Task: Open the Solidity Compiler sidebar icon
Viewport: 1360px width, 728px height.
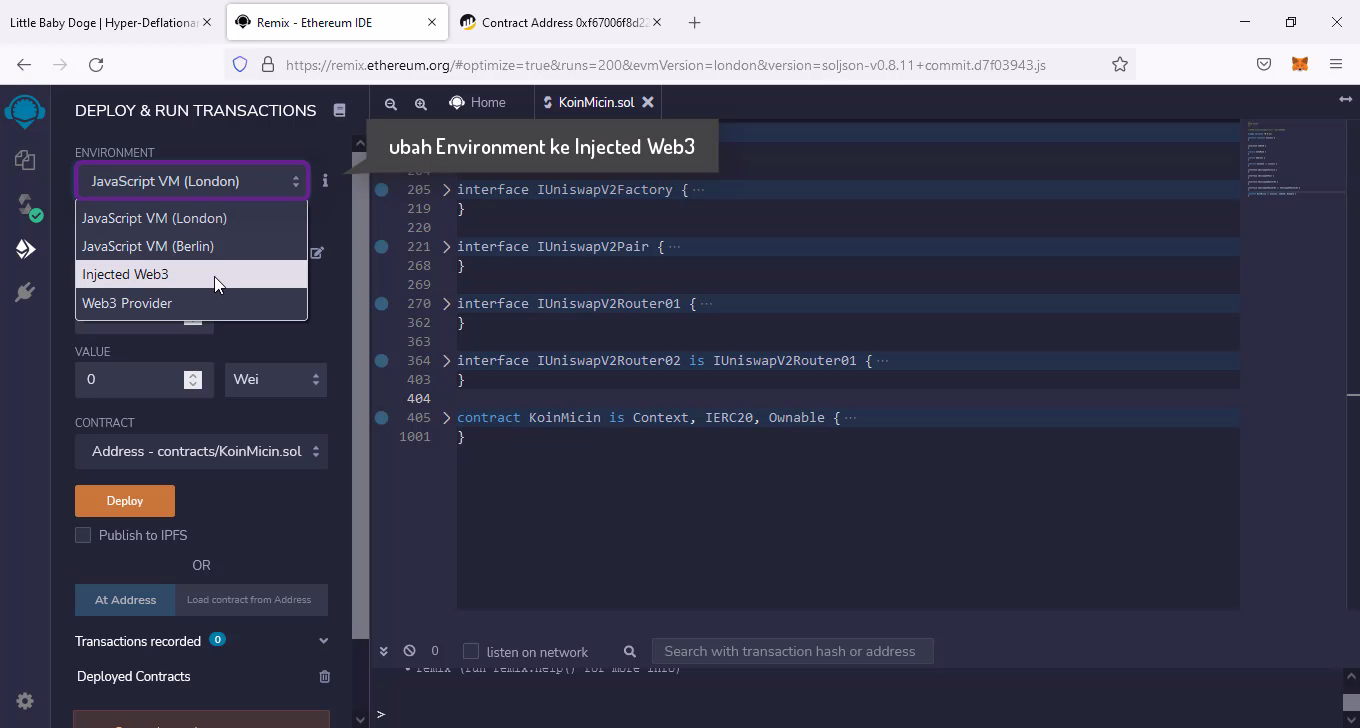Action: click(x=25, y=205)
